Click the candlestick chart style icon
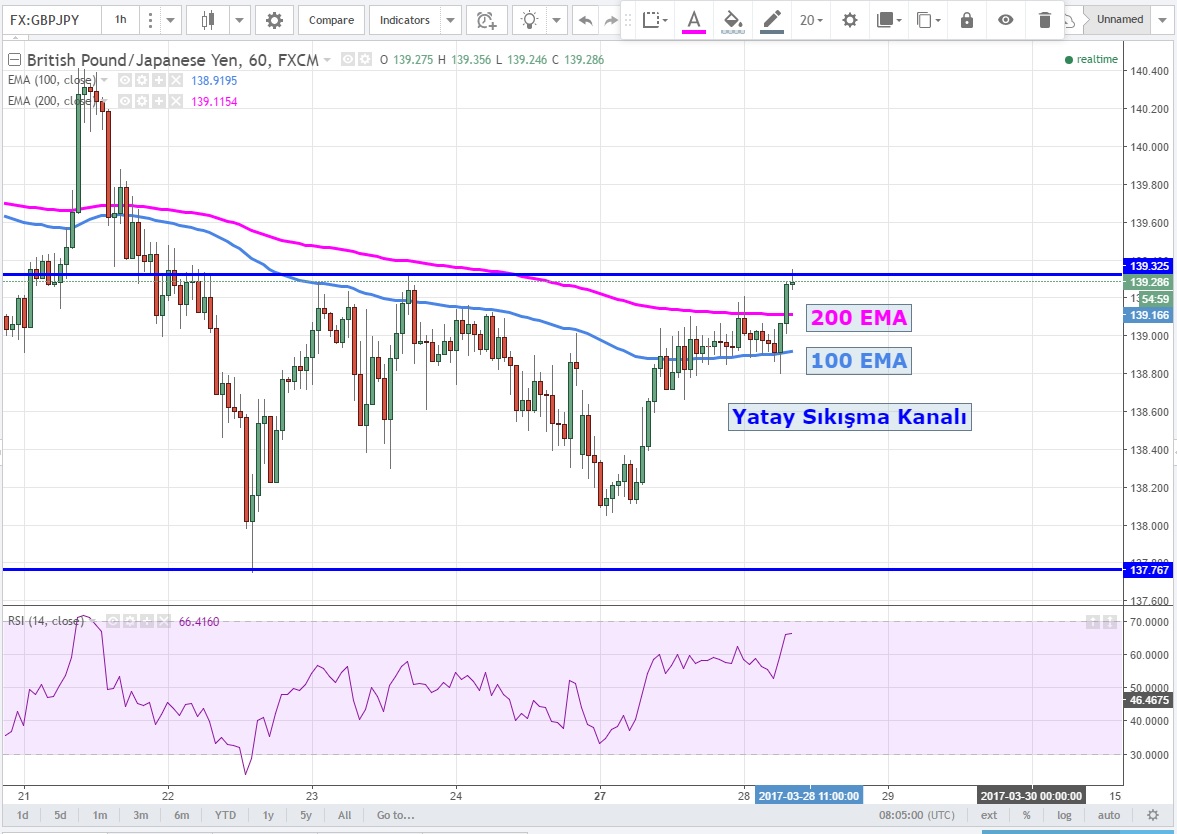Image resolution: width=1177 pixels, height=834 pixels. 208,20
